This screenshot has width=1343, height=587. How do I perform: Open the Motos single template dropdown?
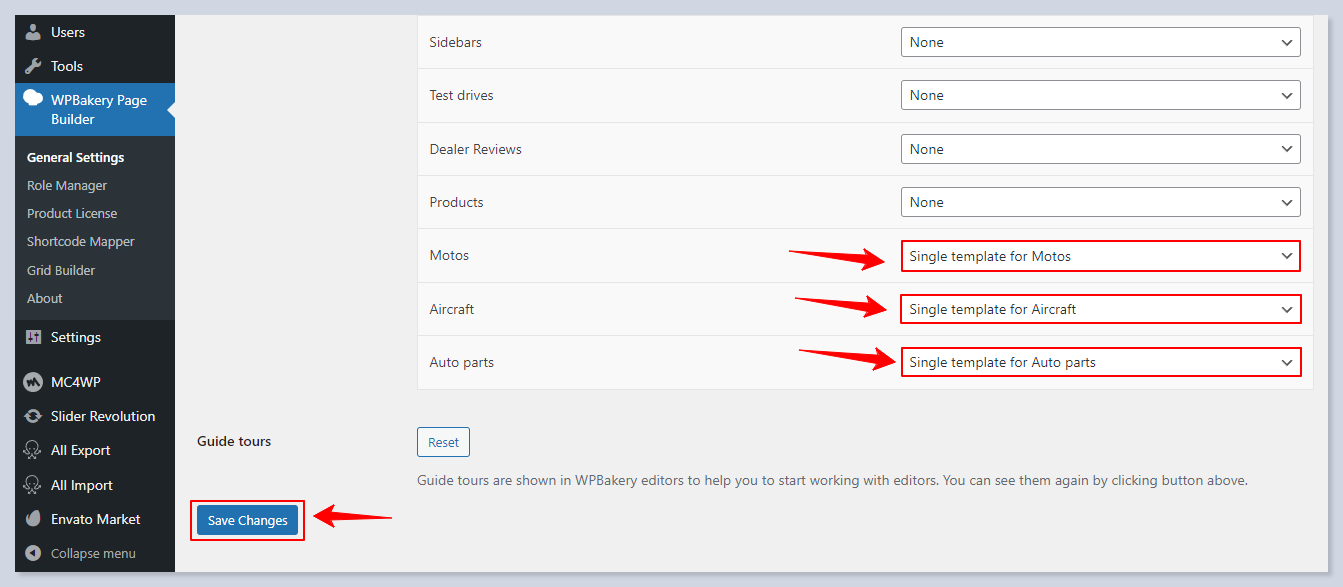(x=1100, y=256)
